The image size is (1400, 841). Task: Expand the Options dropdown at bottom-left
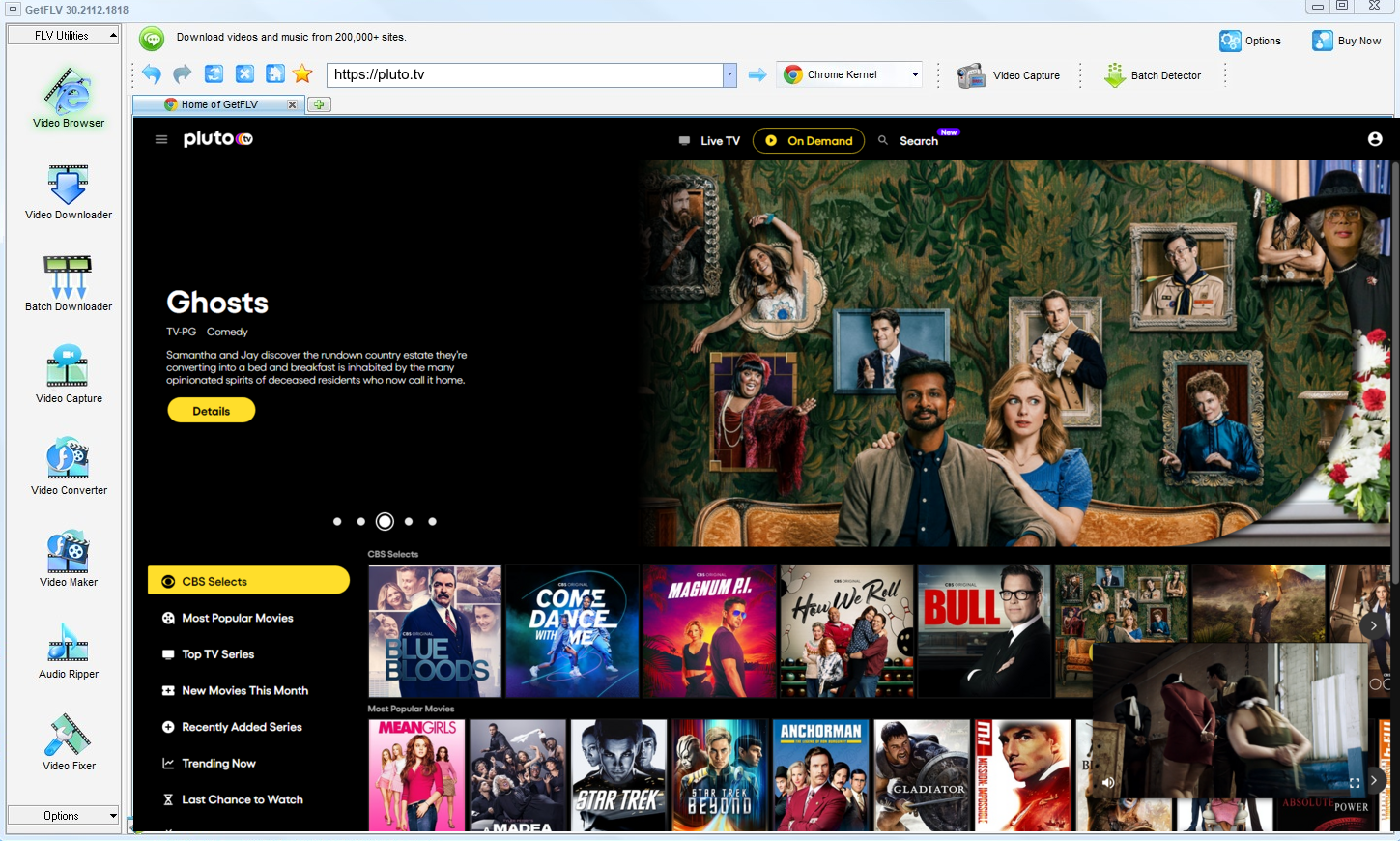click(63, 815)
